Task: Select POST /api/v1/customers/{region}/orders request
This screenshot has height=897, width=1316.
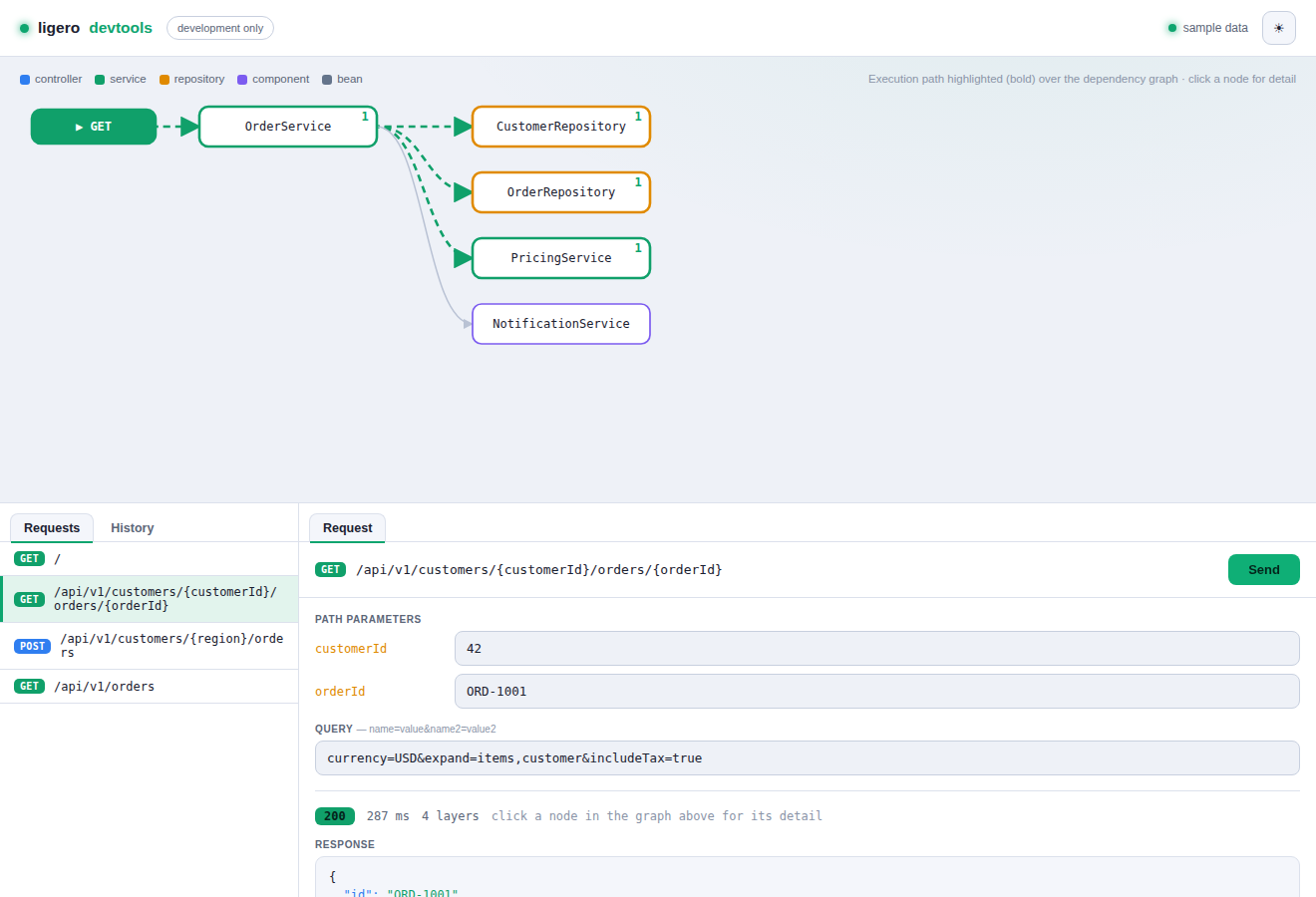Action: 150,646
